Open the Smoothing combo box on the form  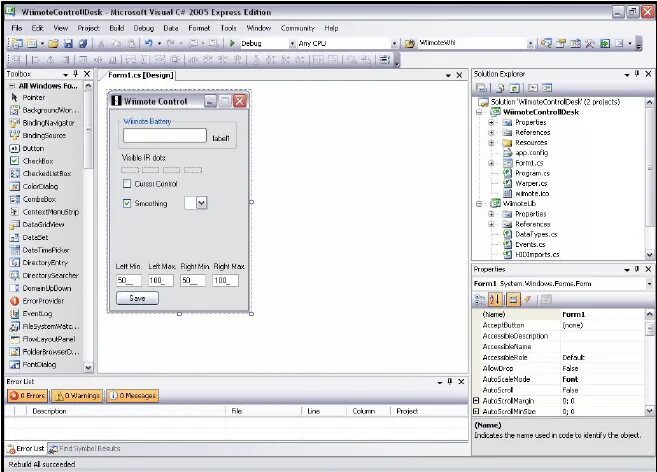click(202, 203)
